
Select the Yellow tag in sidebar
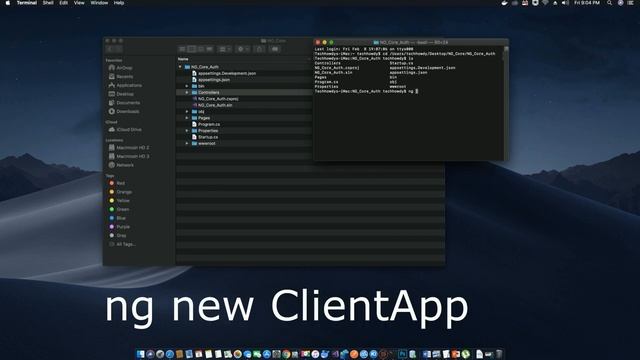click(x=120, y=201)
